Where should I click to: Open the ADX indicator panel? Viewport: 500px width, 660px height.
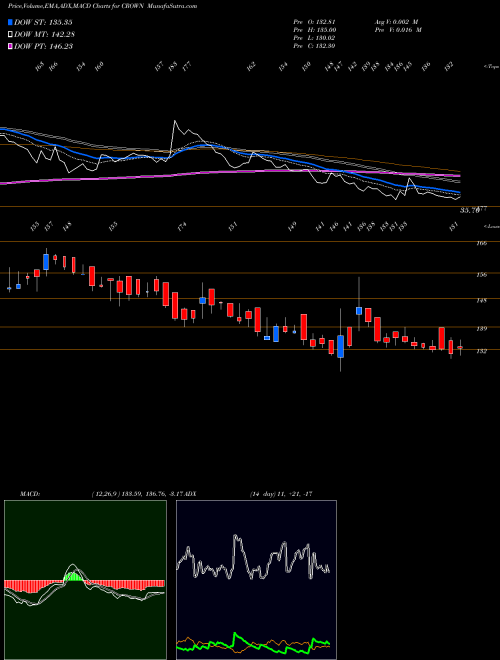pyautogui.click(x=256, y=580)
